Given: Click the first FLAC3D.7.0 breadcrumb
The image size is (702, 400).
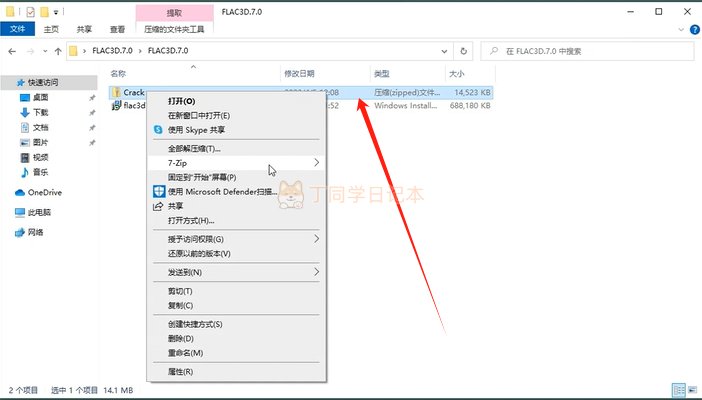Looking at the screenshot, I should [x=112, y=51].
